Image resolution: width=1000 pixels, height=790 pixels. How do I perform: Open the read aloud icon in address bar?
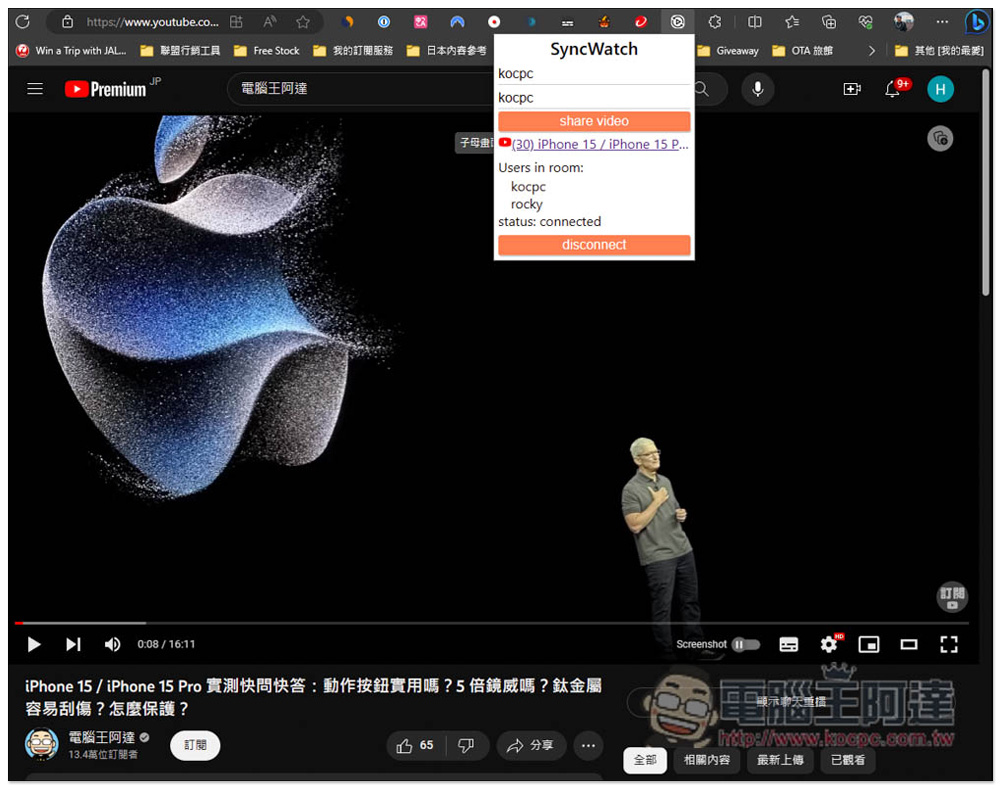(x=270, y=22)
